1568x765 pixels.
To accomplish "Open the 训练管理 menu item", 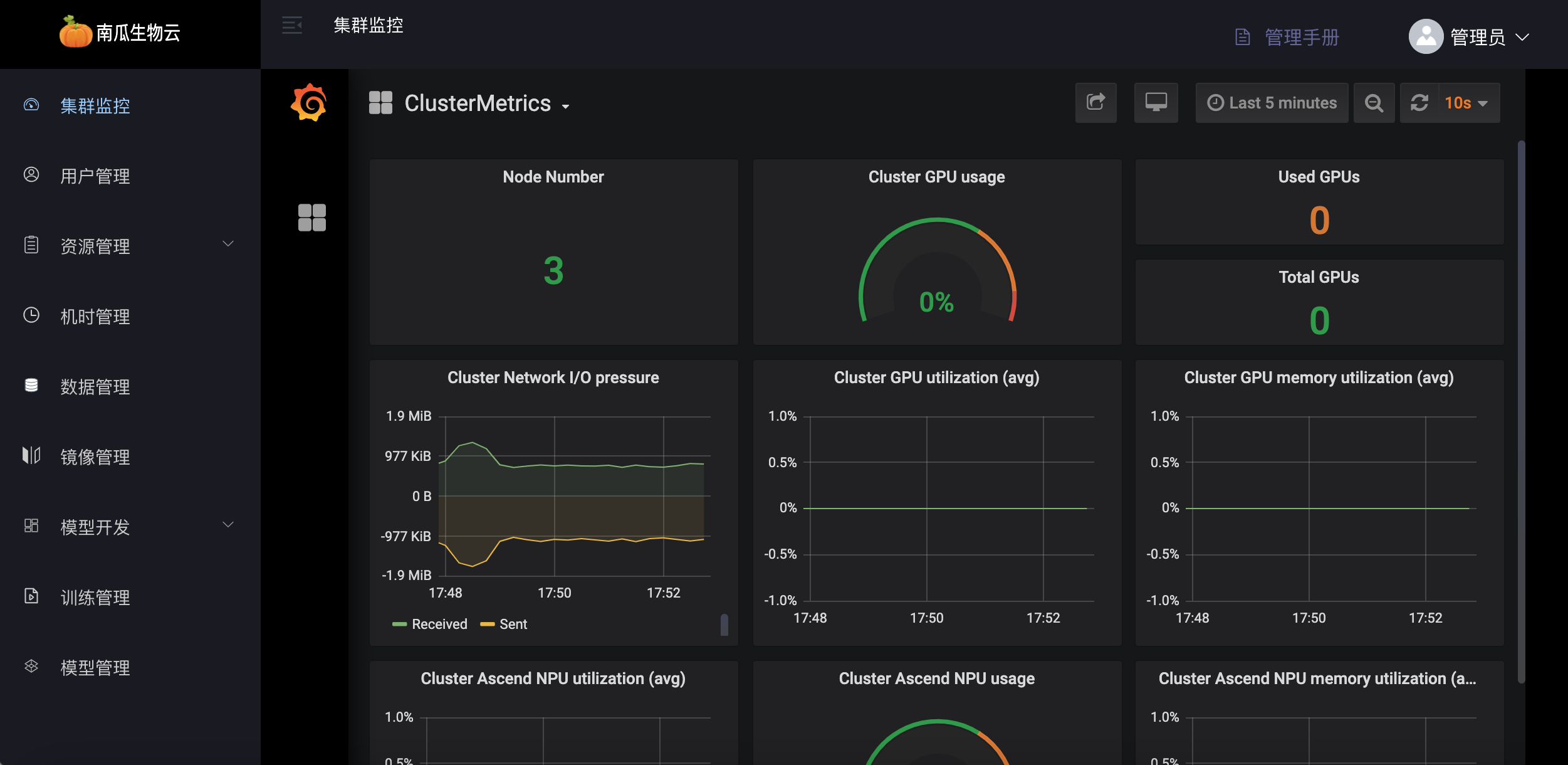I will tap(130, 597).
